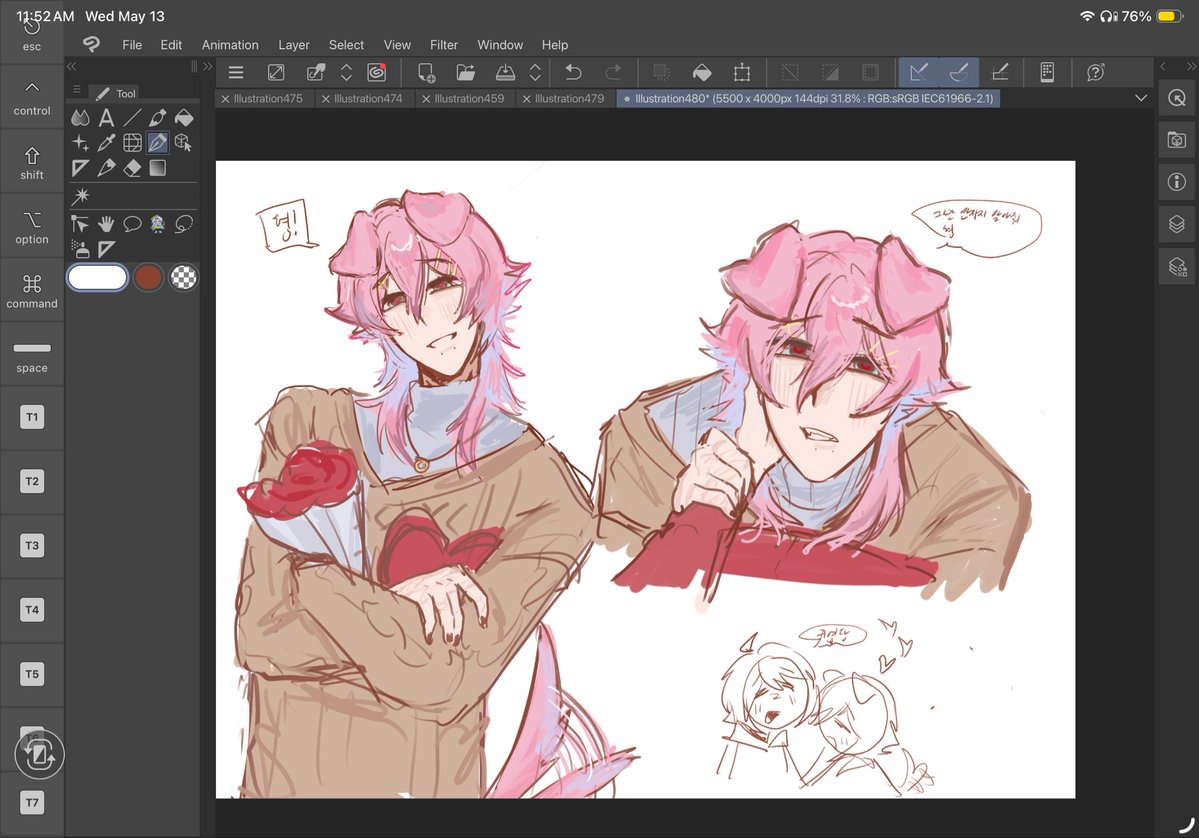This screenshot has width=1199, height=838.
Task: Click the command bar Fill icon
Action: [702, 73]
